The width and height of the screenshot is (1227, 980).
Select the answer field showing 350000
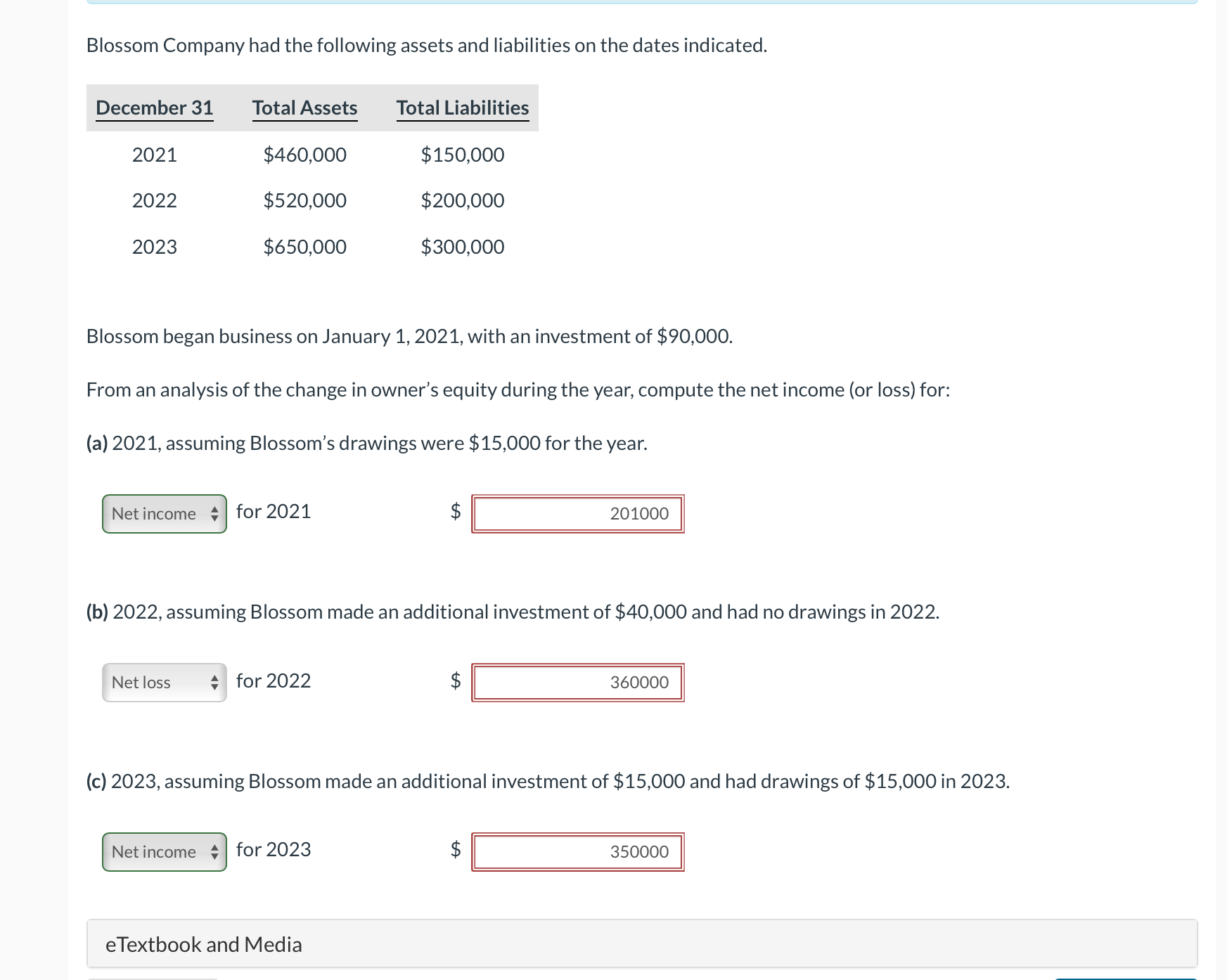tap(578, 852)
